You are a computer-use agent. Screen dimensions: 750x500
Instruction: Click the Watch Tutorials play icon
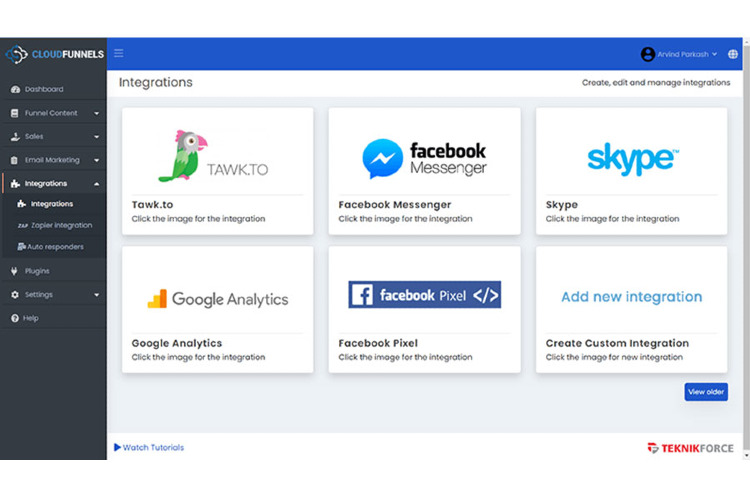point(117,447)
